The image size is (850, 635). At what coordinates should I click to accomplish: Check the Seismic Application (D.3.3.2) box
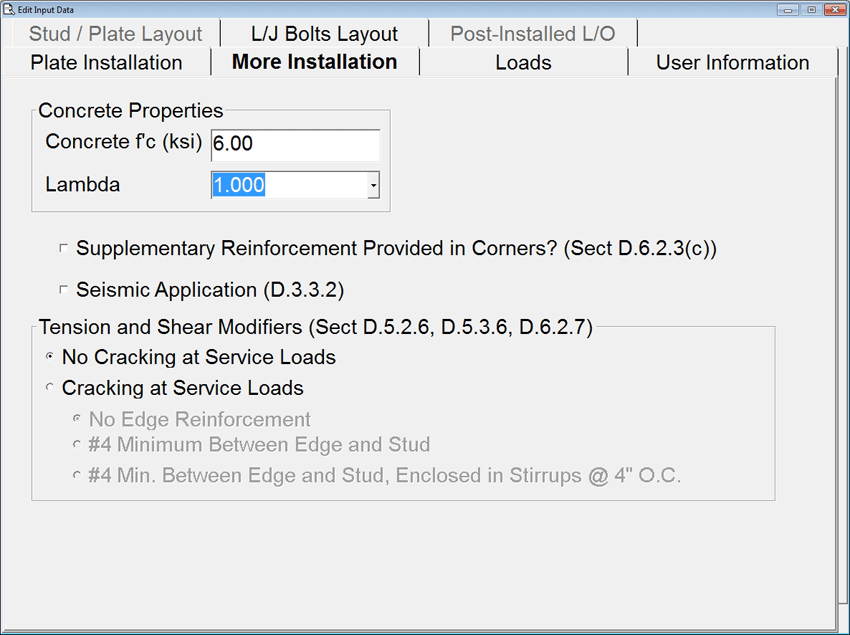coord(64,290)
